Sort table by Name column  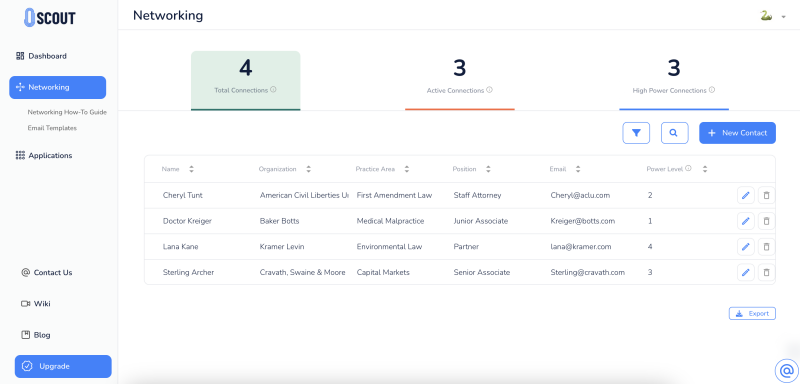pyautogui.click(x=191, y=169)
